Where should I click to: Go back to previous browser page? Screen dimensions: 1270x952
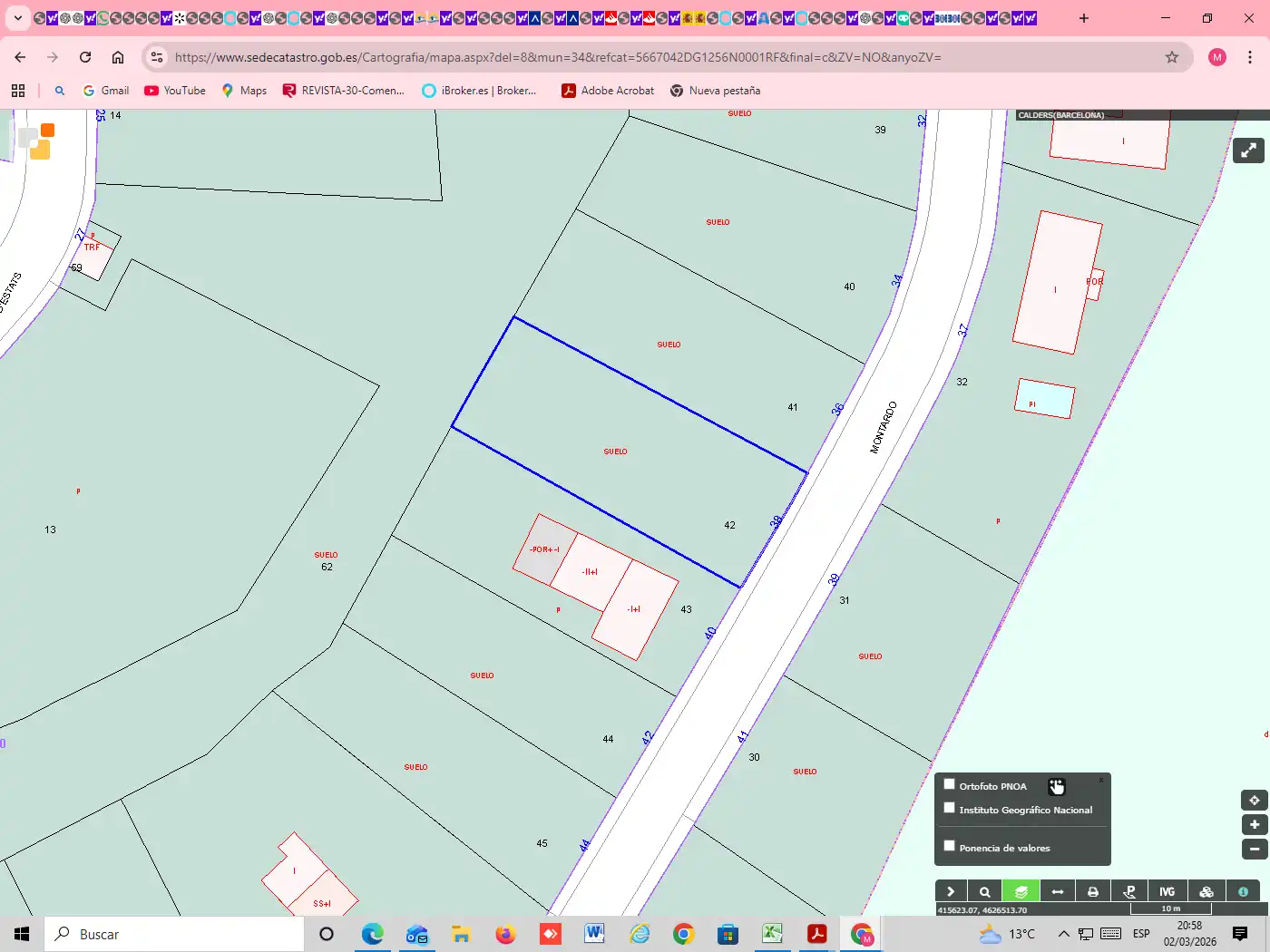pos(20,57)
